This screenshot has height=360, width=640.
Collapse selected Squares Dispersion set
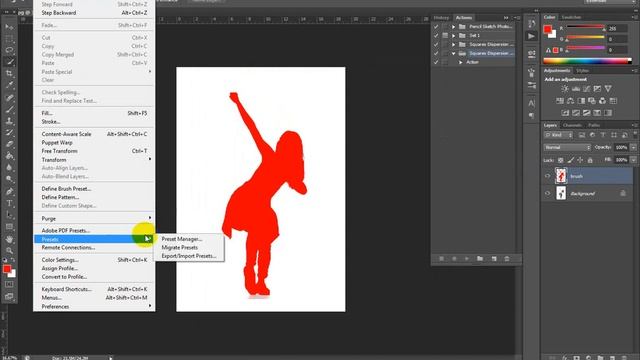click(453, 53)
